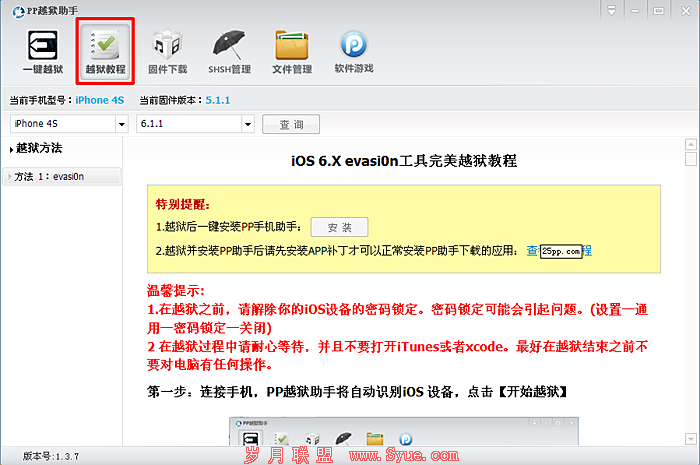Image resolution: width=700 pixels, height=465 pixels.
Task: Open the 软件游戏 apps and games icon
Action: (354, 51)
